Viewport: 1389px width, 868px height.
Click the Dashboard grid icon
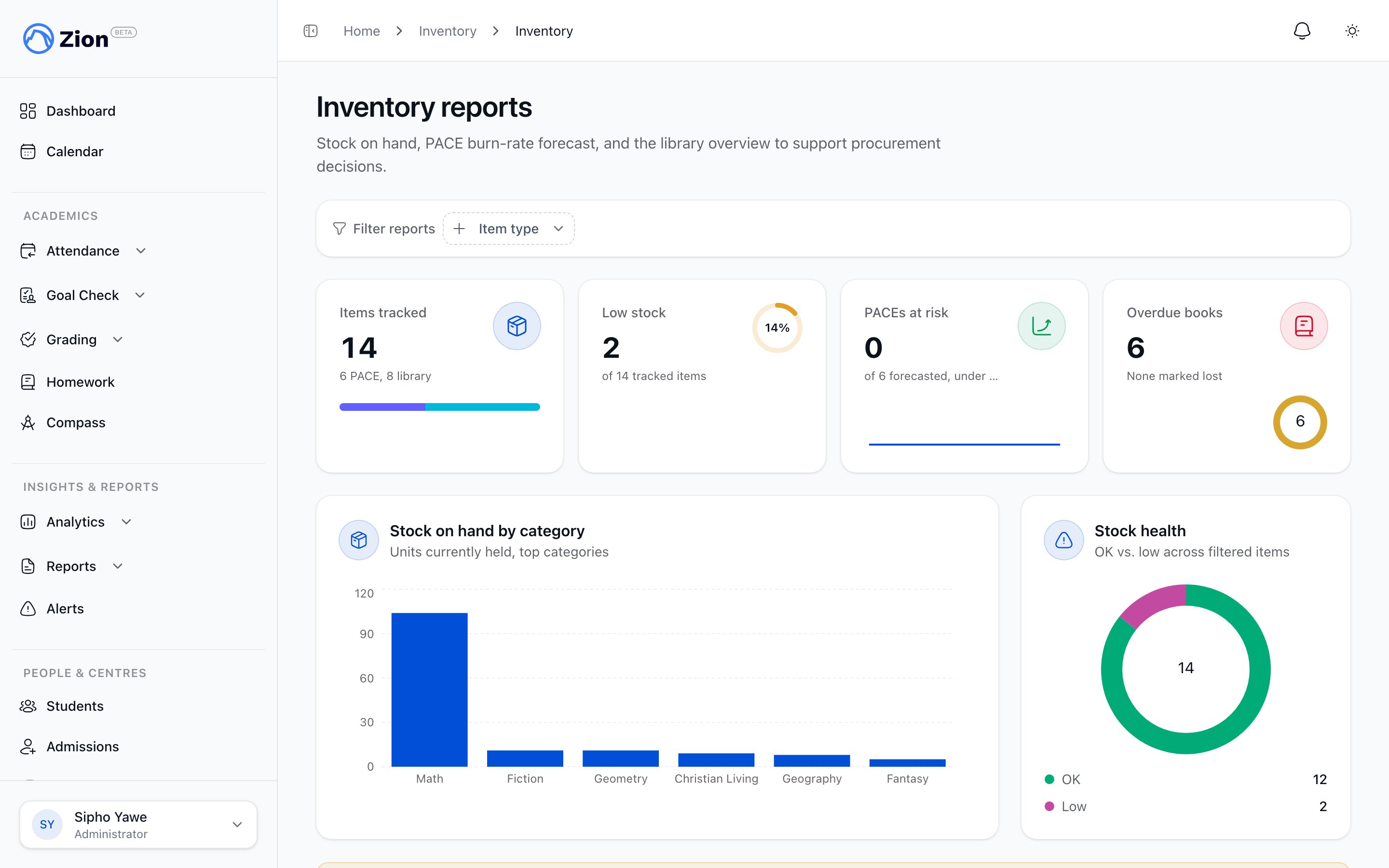click(x=28, y=111)
